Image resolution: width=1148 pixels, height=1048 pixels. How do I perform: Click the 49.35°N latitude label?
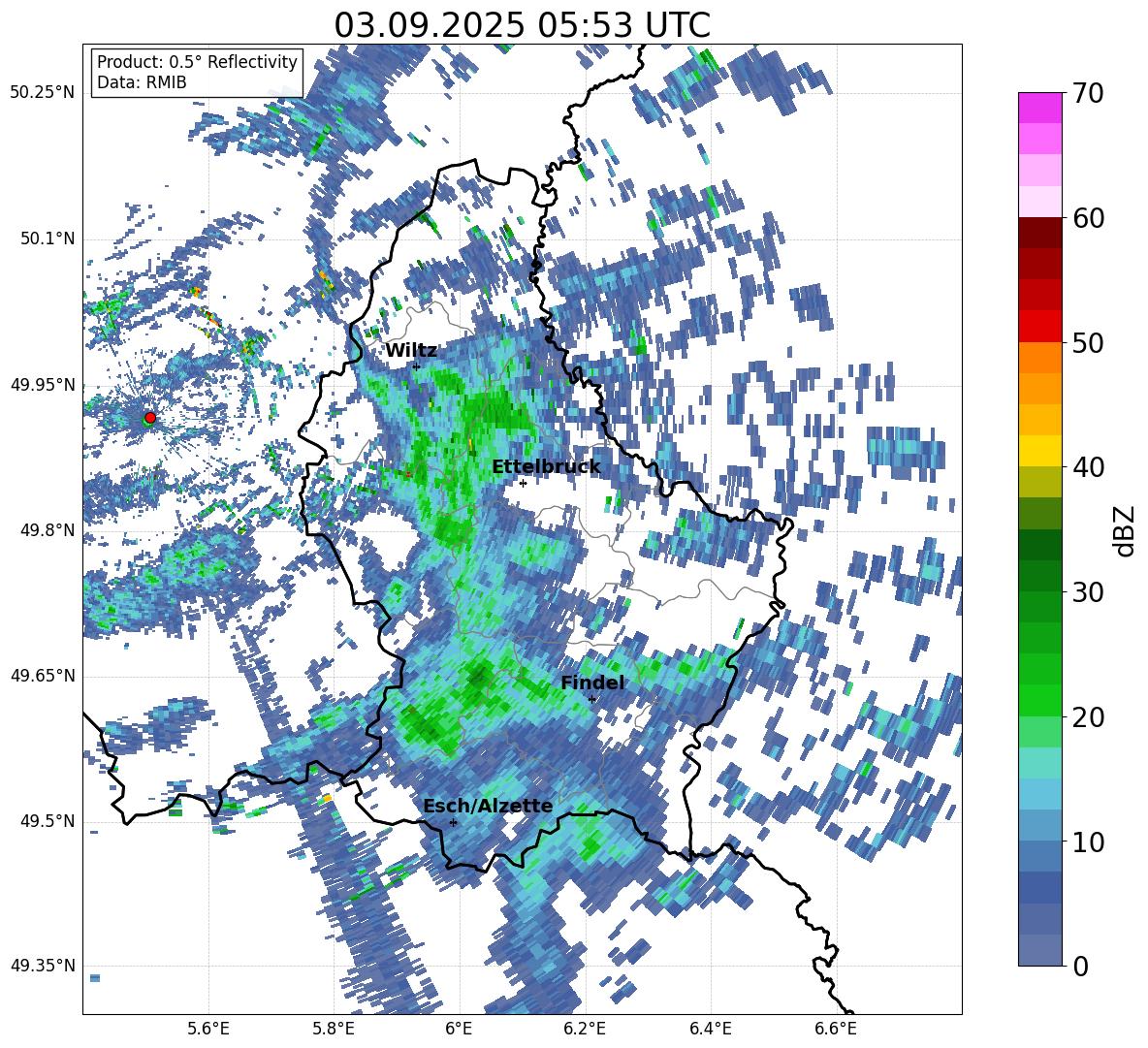click(43, 966)
